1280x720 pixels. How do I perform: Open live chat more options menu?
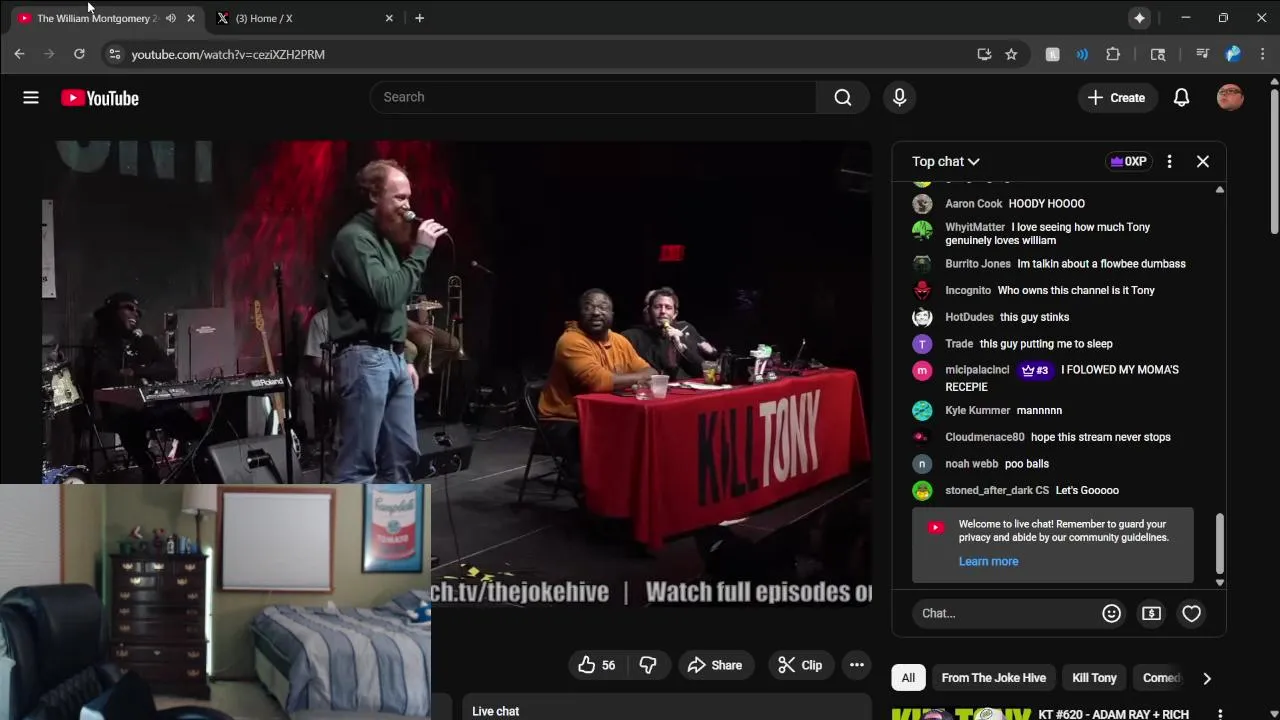click(x=1169, y=161)
